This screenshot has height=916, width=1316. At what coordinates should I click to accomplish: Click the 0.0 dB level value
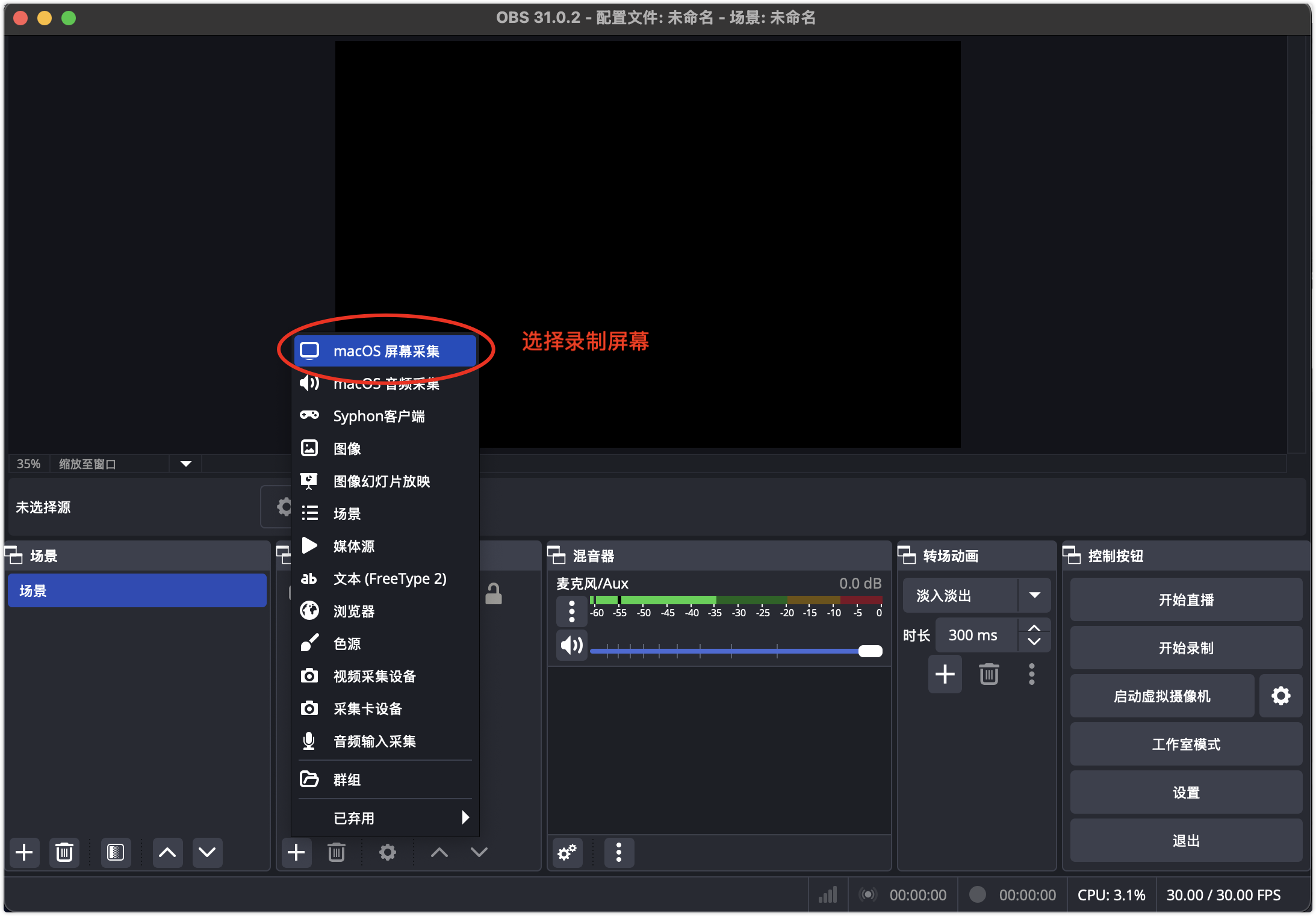pos(860,583)
